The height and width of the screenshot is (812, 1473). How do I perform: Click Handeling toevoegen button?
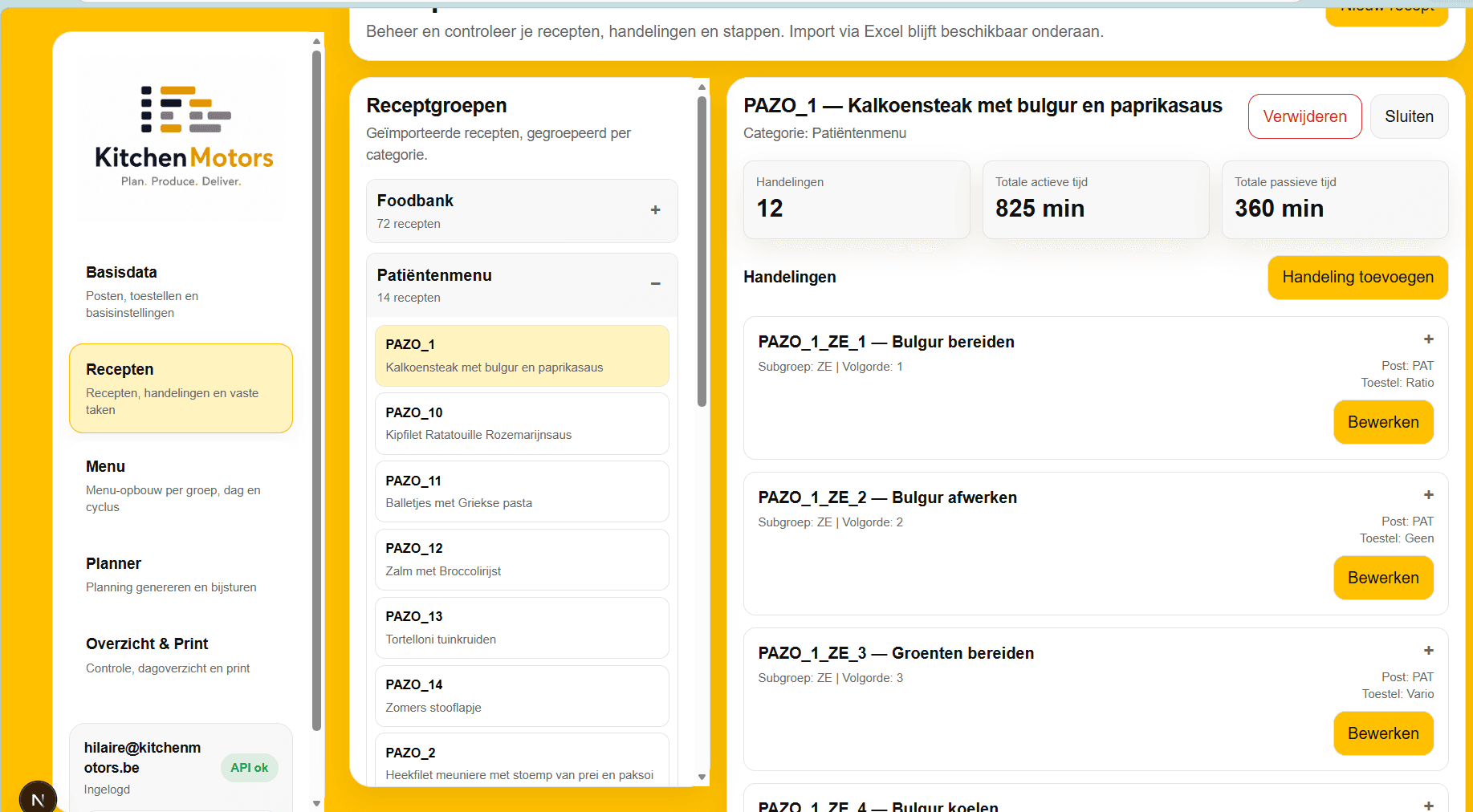click(x=1357, y=278)
